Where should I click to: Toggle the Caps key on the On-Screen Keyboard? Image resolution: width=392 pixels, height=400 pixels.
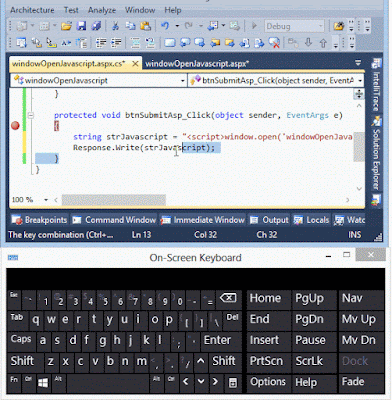(x=21, y=340)
